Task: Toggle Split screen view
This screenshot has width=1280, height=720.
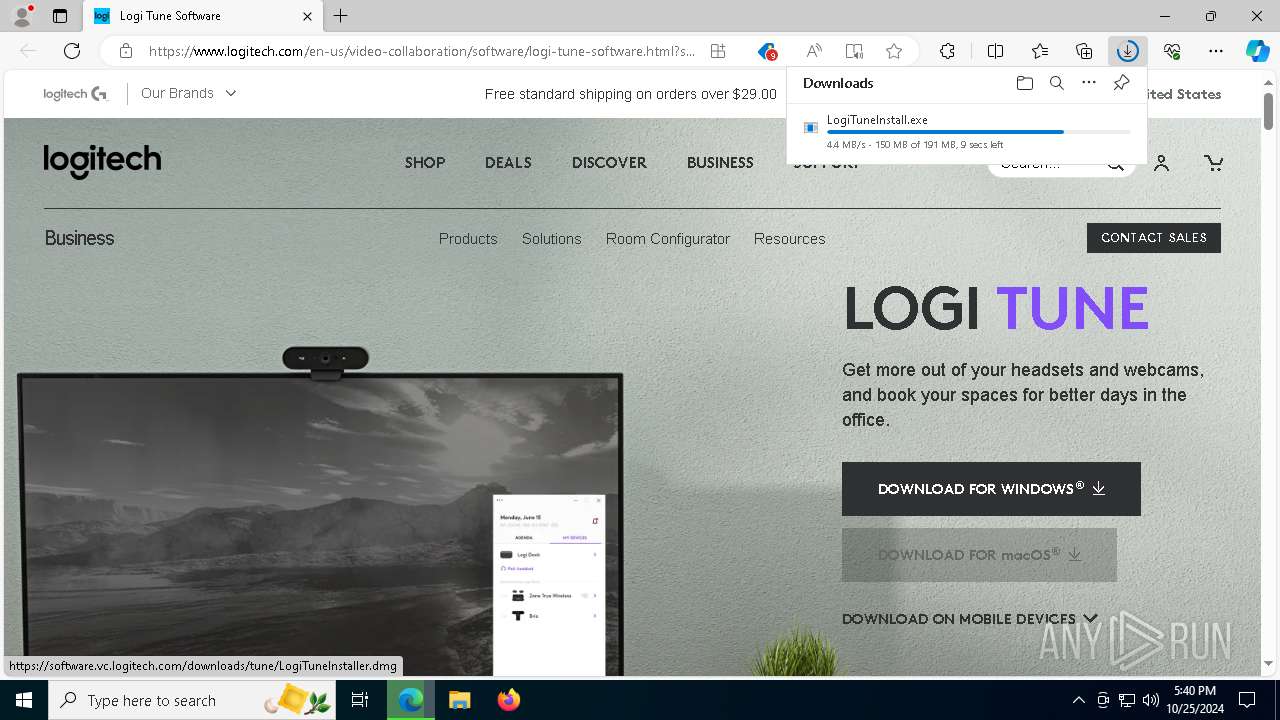Action: click(x=995, y=51)
